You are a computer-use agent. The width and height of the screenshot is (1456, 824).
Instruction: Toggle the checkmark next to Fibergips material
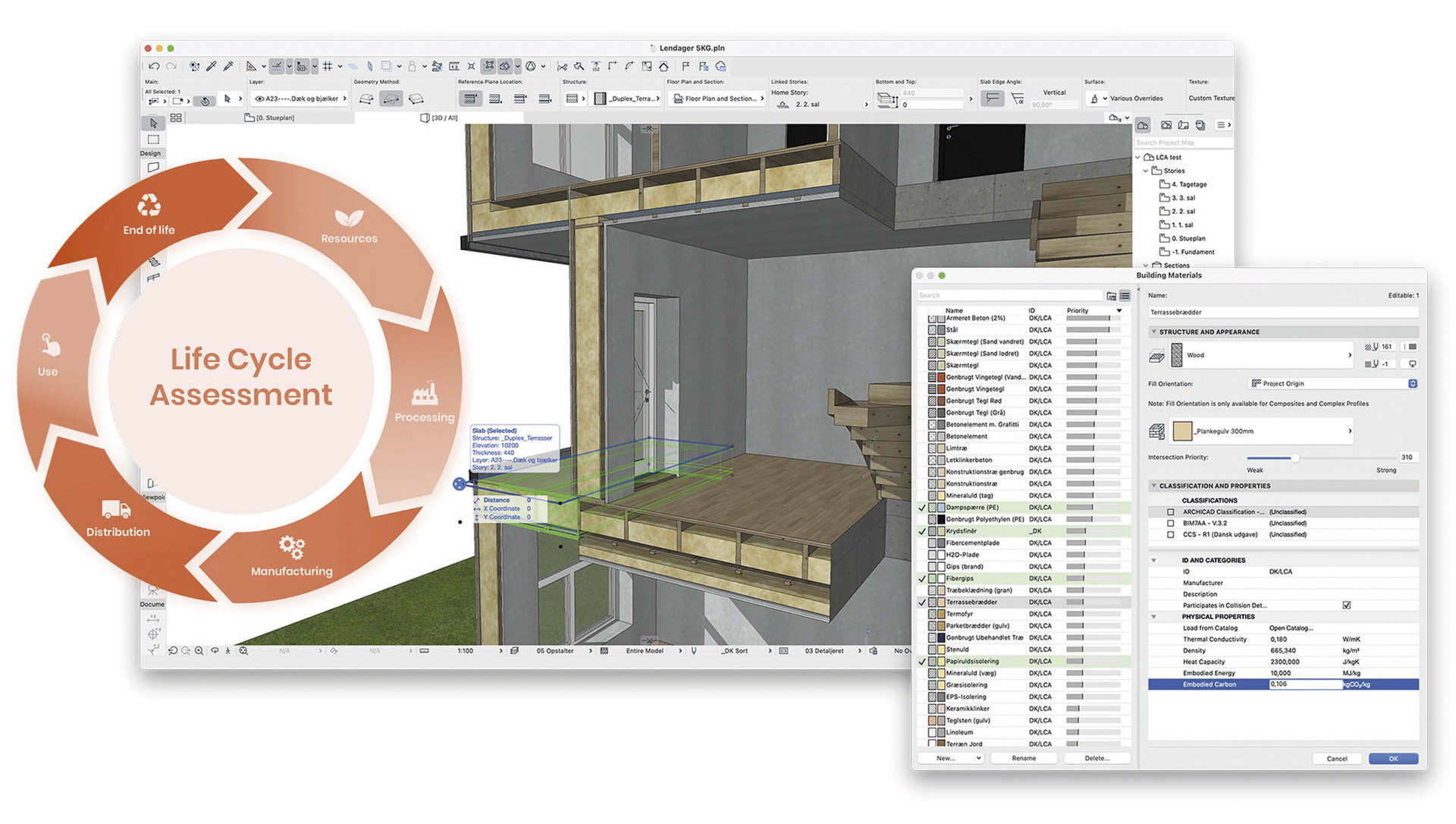point(922,578)
